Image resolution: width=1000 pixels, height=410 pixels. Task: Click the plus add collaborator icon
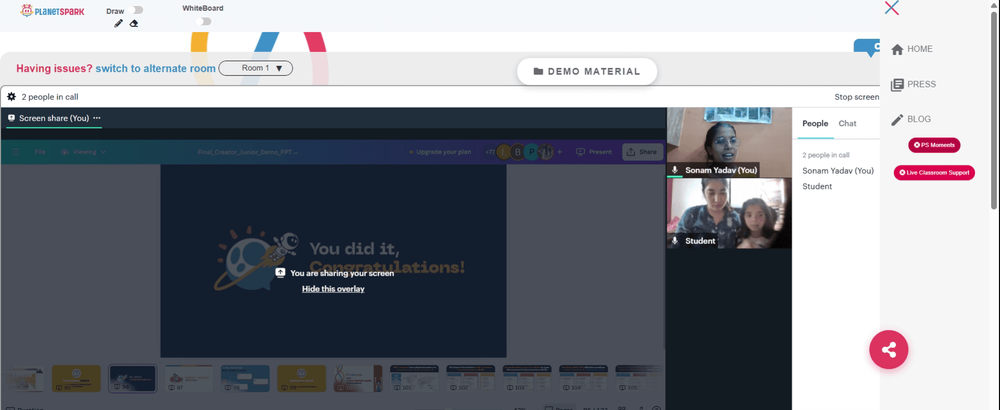559,152
